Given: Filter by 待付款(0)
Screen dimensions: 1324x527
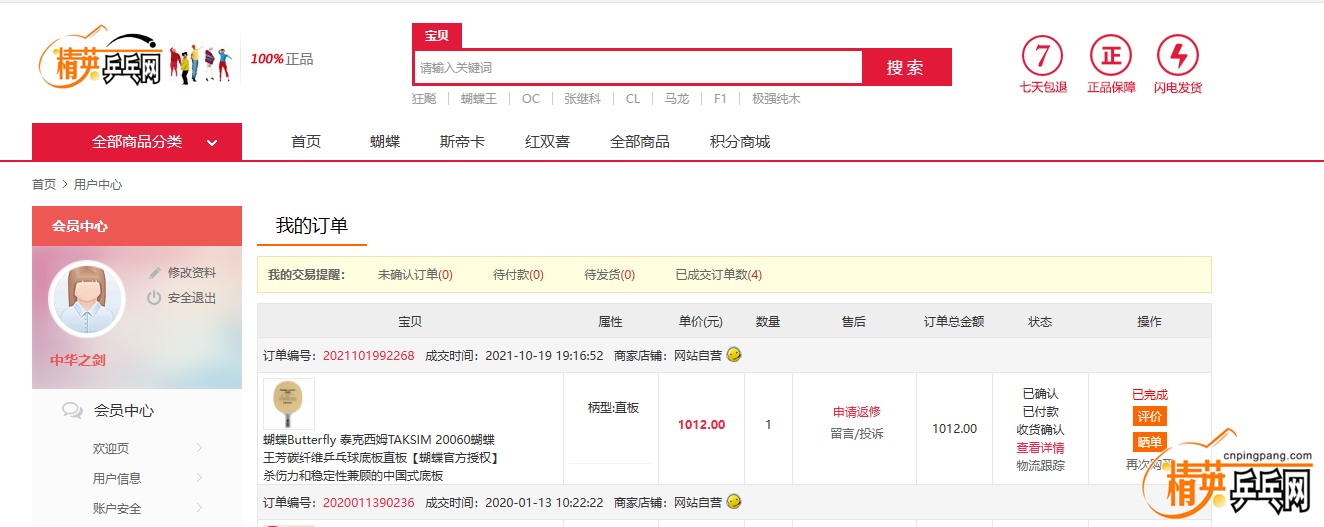Looking at the screenshot, I should coord(518,275).
